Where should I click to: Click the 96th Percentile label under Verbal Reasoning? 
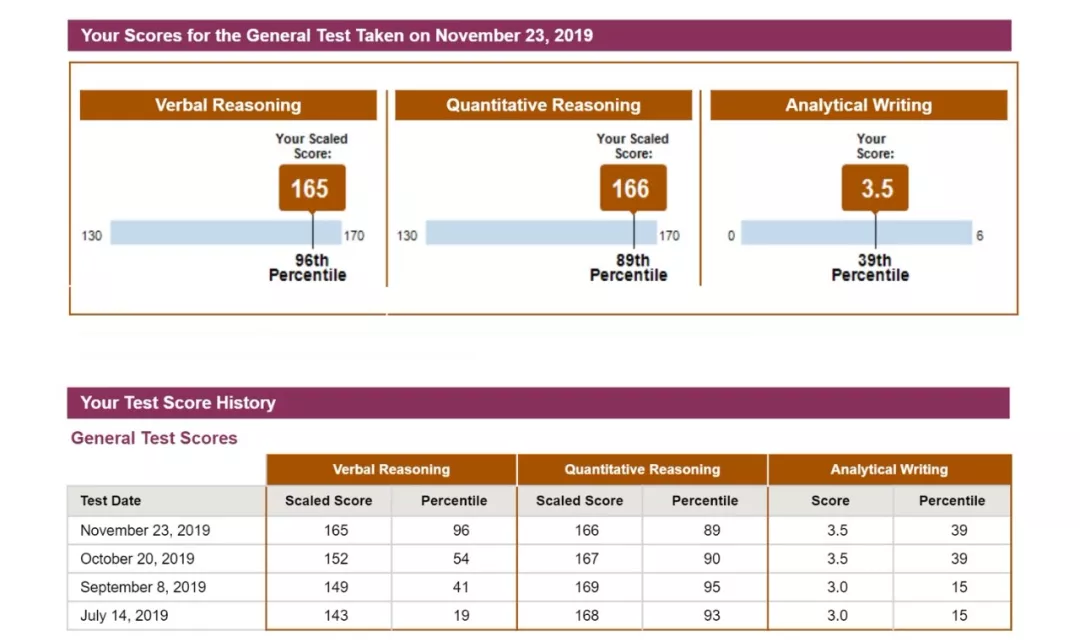pos(307,268)
